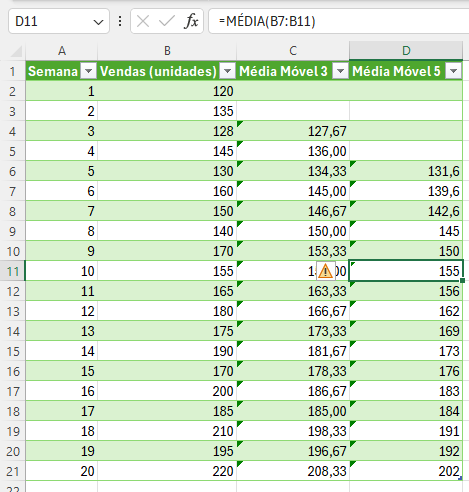
Task: Click the formula bar options dots
Action: (x=120, y=21)
